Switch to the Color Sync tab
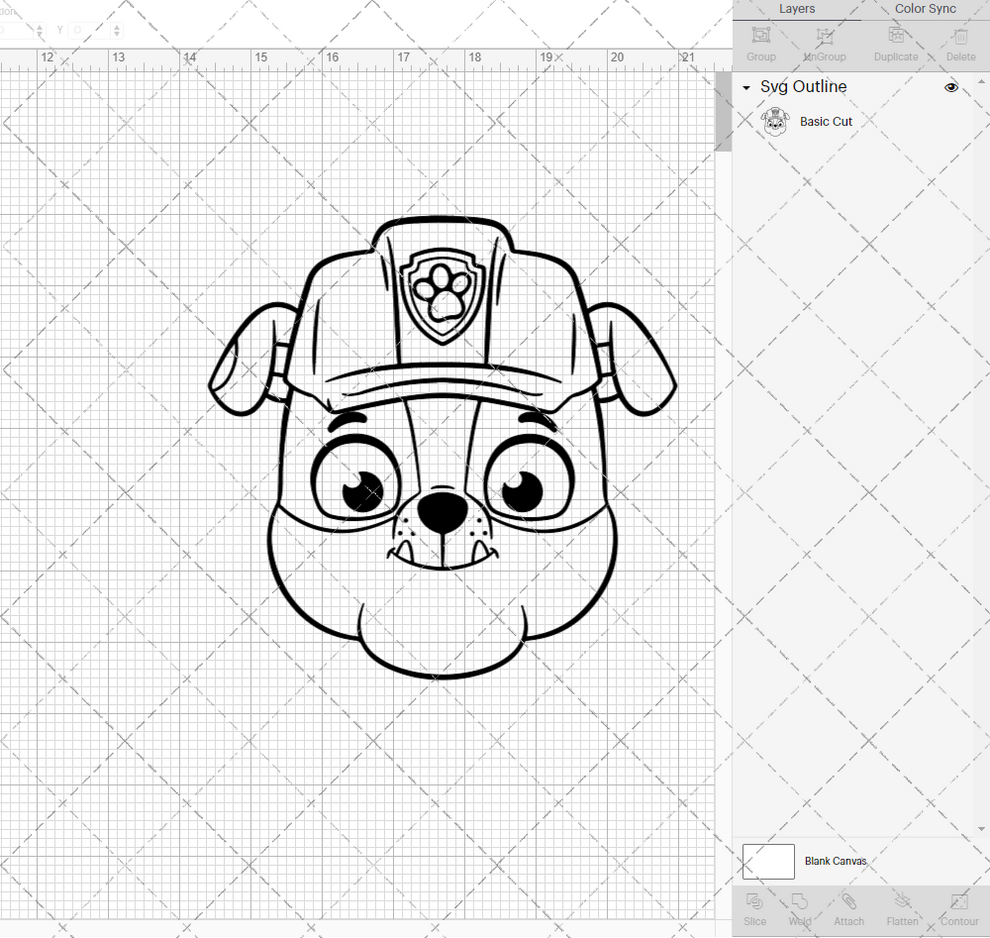Image resolution: width=990 pixels, height=938 pixels. pyautogui.click(x=924, y=9)
